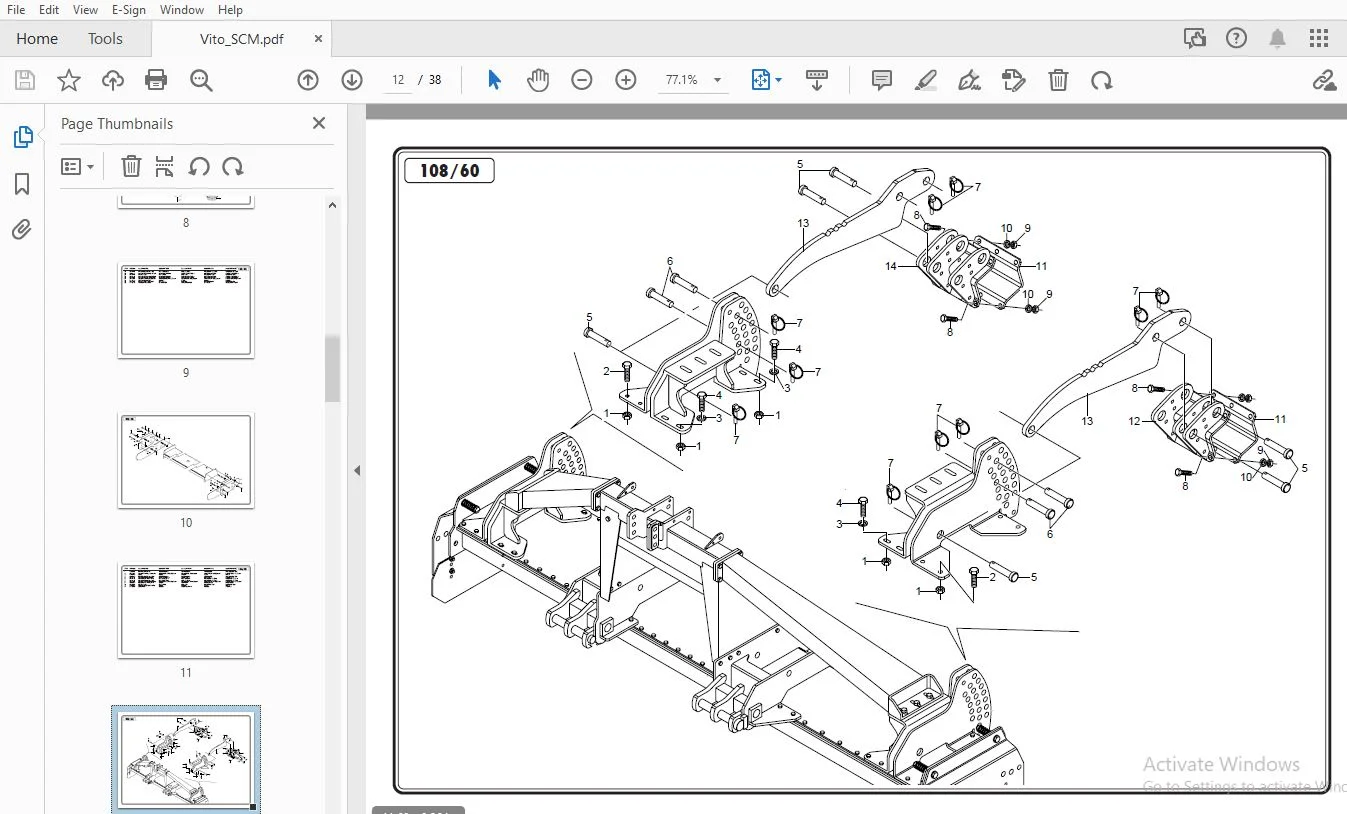Screen dimensions: 1347x814
Task: Save the PDF file
Action: coord(25,80)
